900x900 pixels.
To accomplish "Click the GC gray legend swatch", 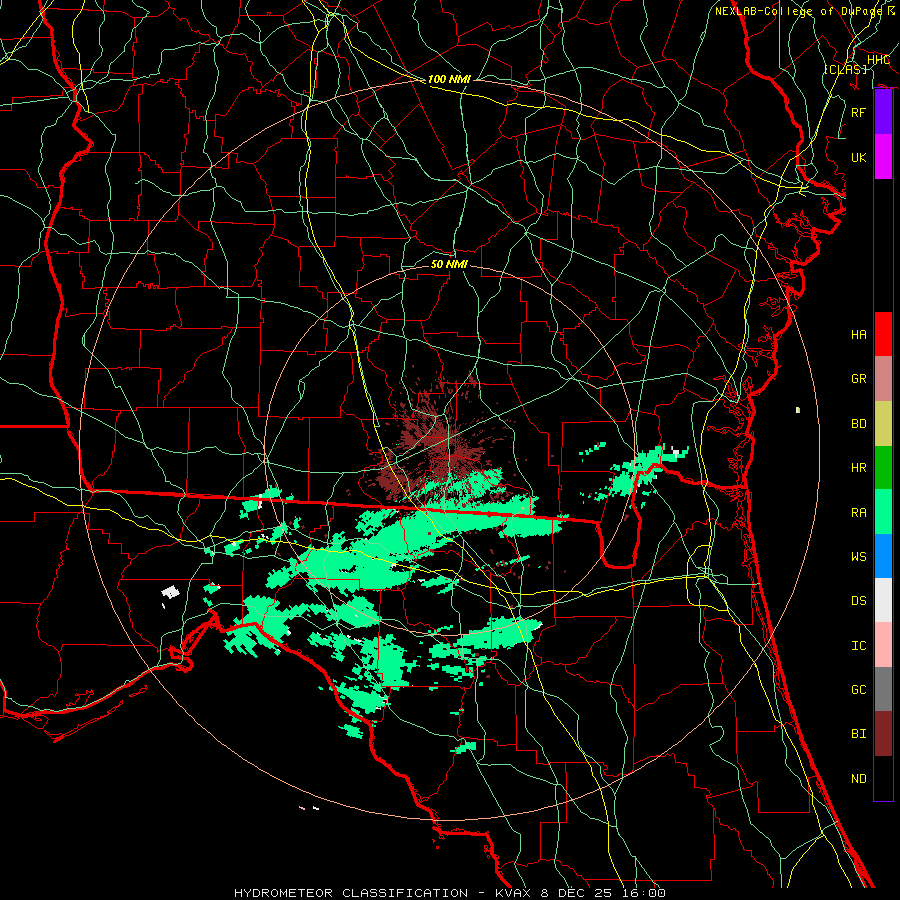I will tap(883, 689).
